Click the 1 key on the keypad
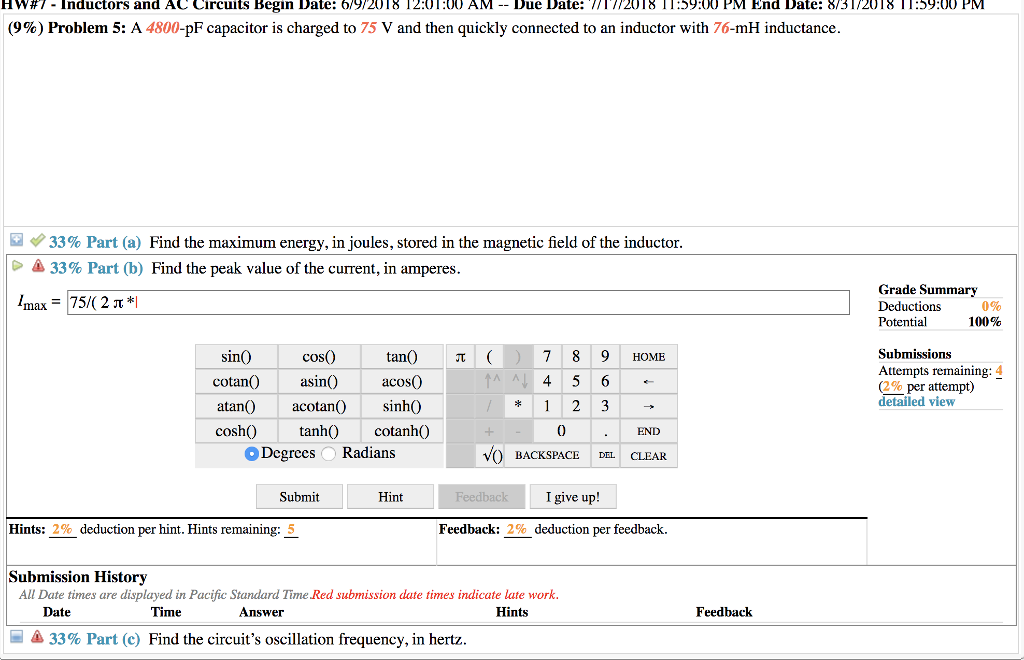Image resolution: width=1024 pixels, height=660 pixels. (547, 406)
